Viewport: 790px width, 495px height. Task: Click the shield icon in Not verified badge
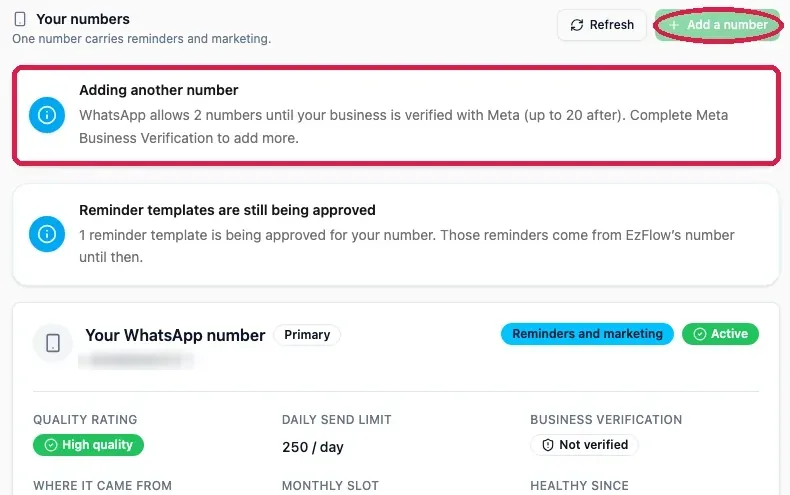point(548,445)
